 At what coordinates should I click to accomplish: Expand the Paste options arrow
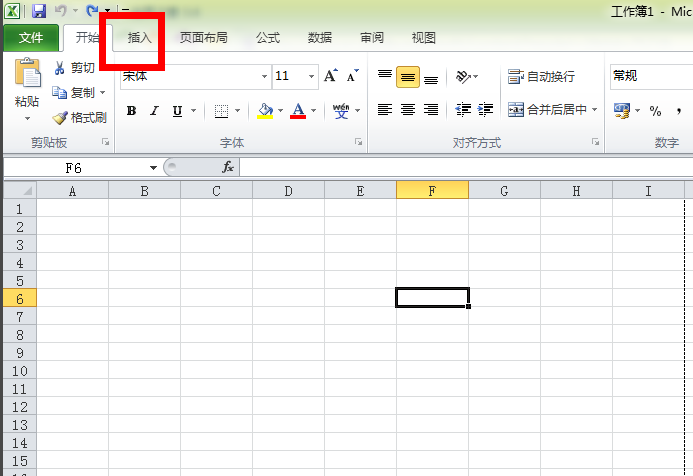coord(27,118)
